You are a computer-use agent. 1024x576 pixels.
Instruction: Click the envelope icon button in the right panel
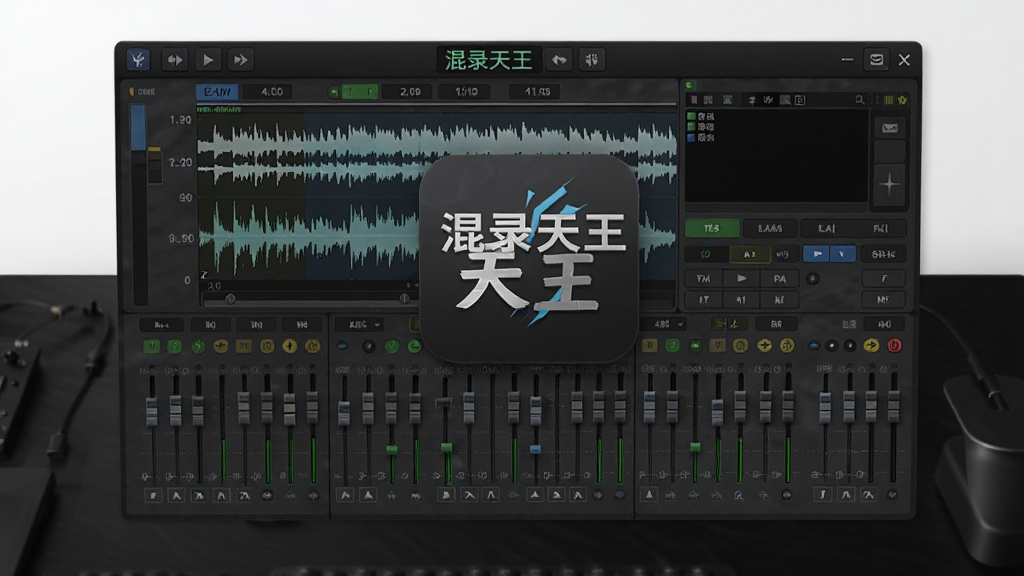click(x=889, y=128)
